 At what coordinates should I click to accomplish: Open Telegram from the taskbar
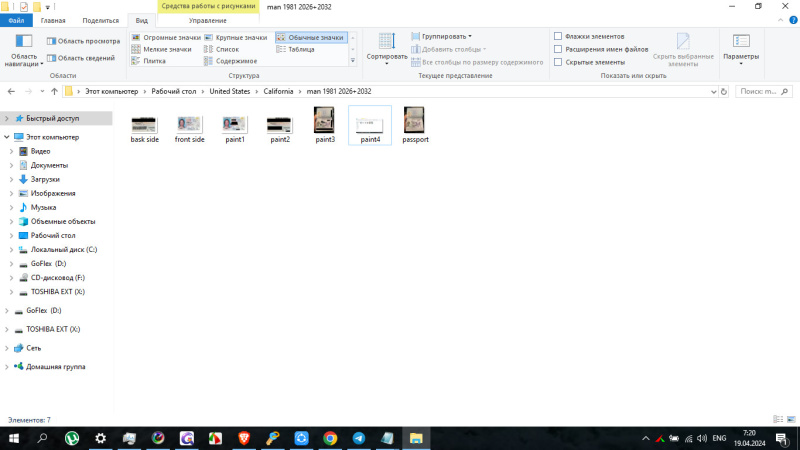pyautogui.click(x=358, y=438)
